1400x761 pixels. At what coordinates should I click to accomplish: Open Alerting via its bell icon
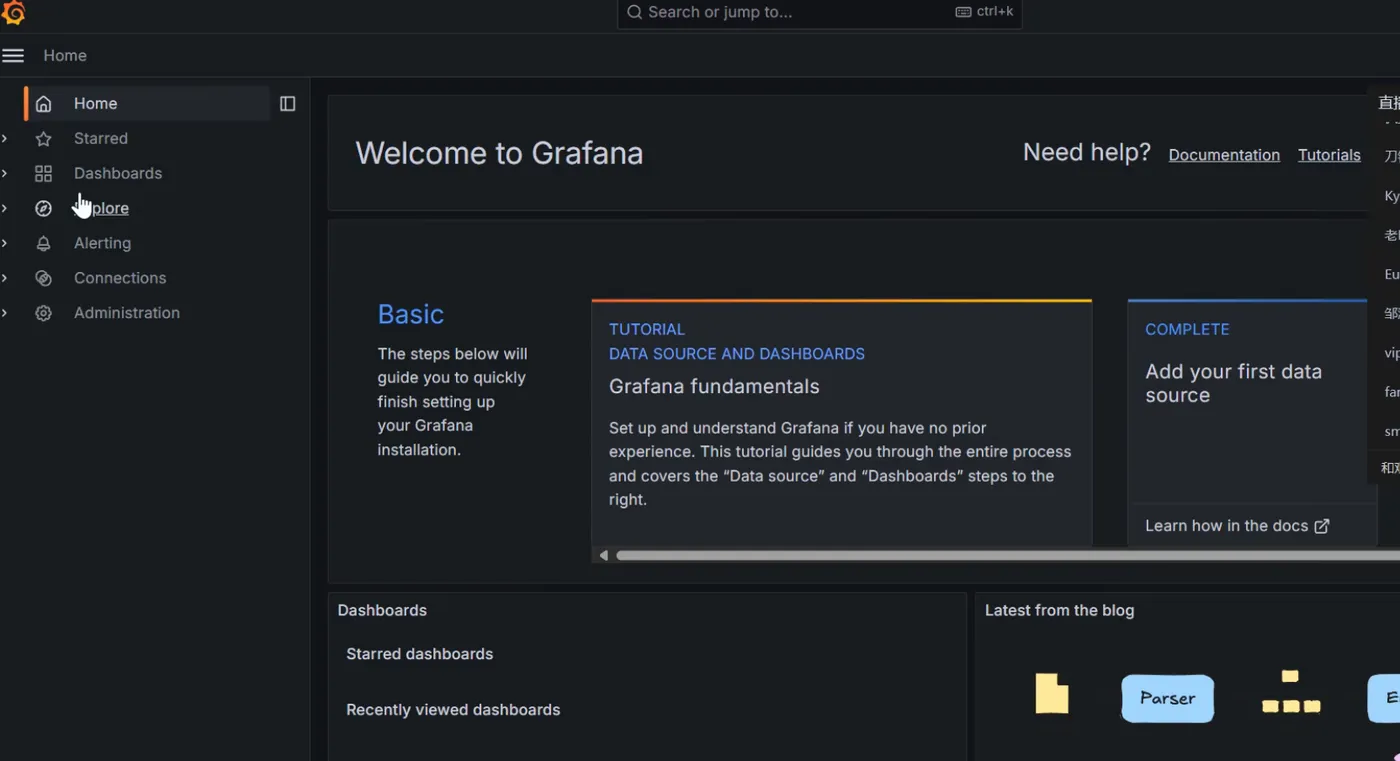click(x=43, y=244)
